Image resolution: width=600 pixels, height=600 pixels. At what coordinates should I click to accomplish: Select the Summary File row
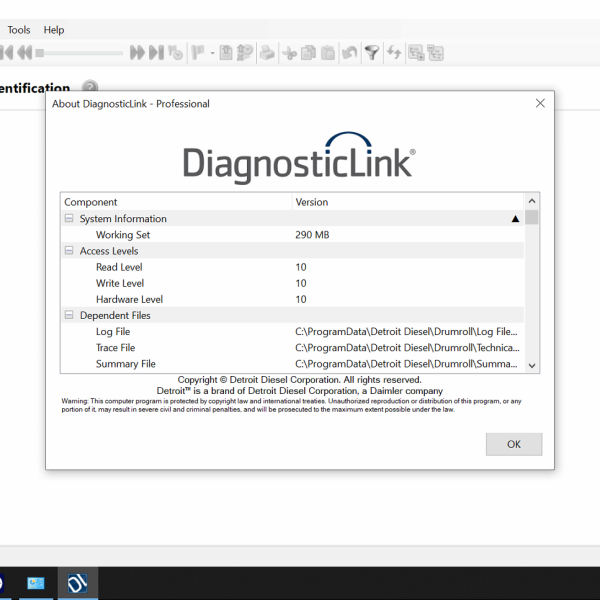[292, 363]
